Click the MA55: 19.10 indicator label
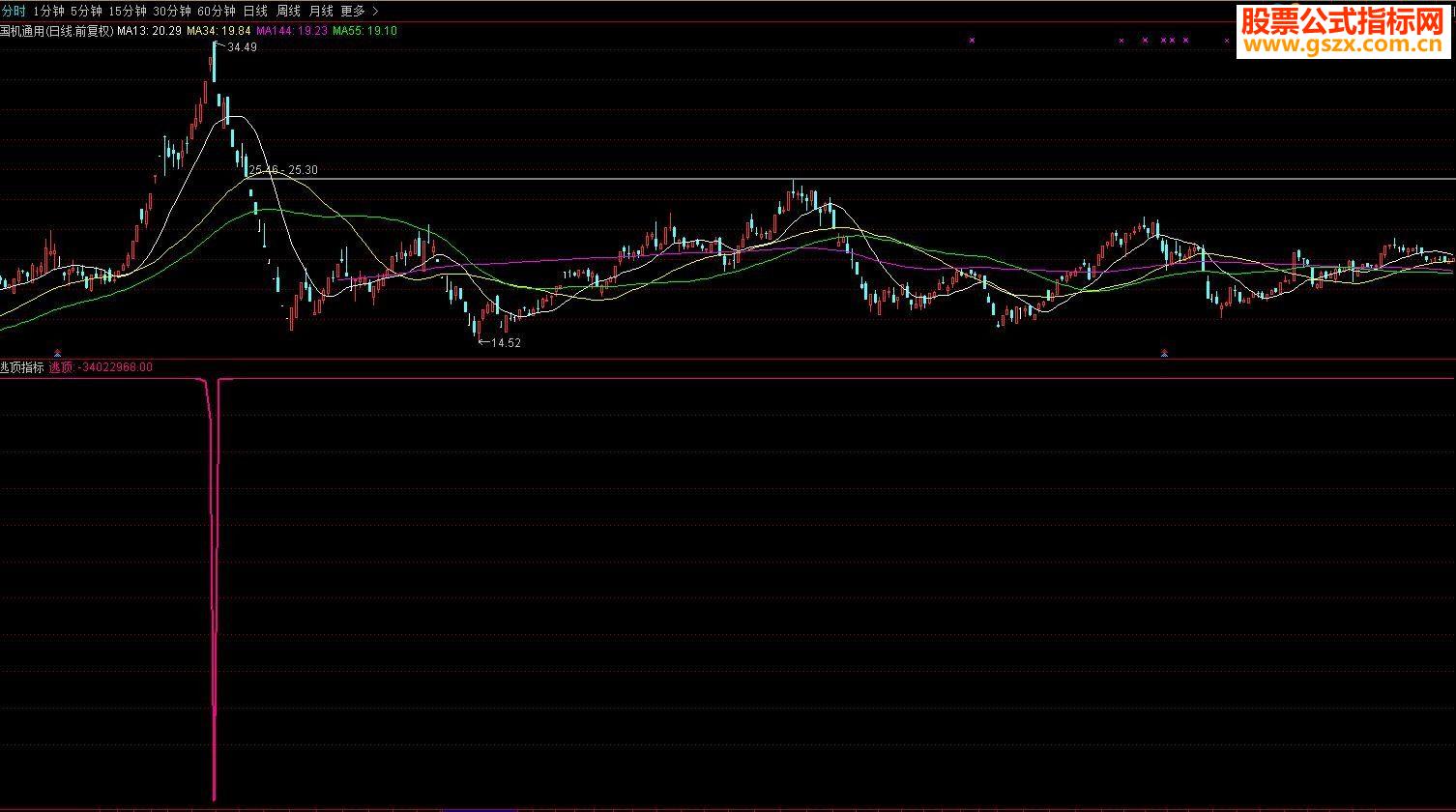 (x=364, y=31)
